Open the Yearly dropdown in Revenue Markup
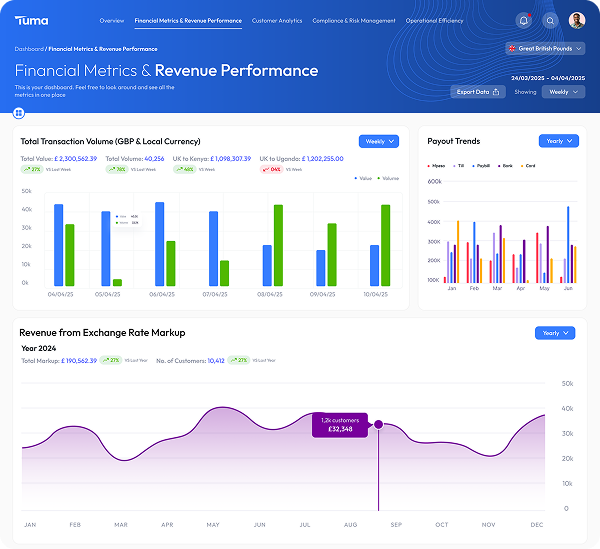The image size is (600, 549). click(554, 332)
